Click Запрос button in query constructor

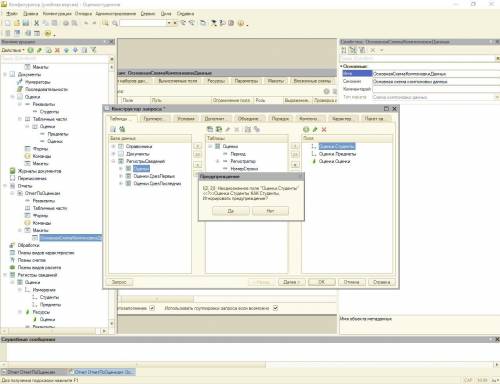click(119, 282)
